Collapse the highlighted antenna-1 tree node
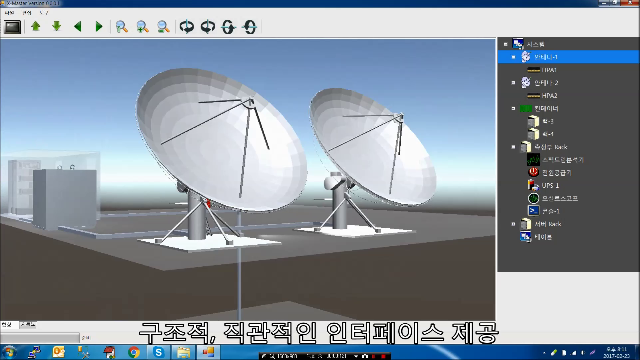This screenshot has height=360, width=640. 513,57
